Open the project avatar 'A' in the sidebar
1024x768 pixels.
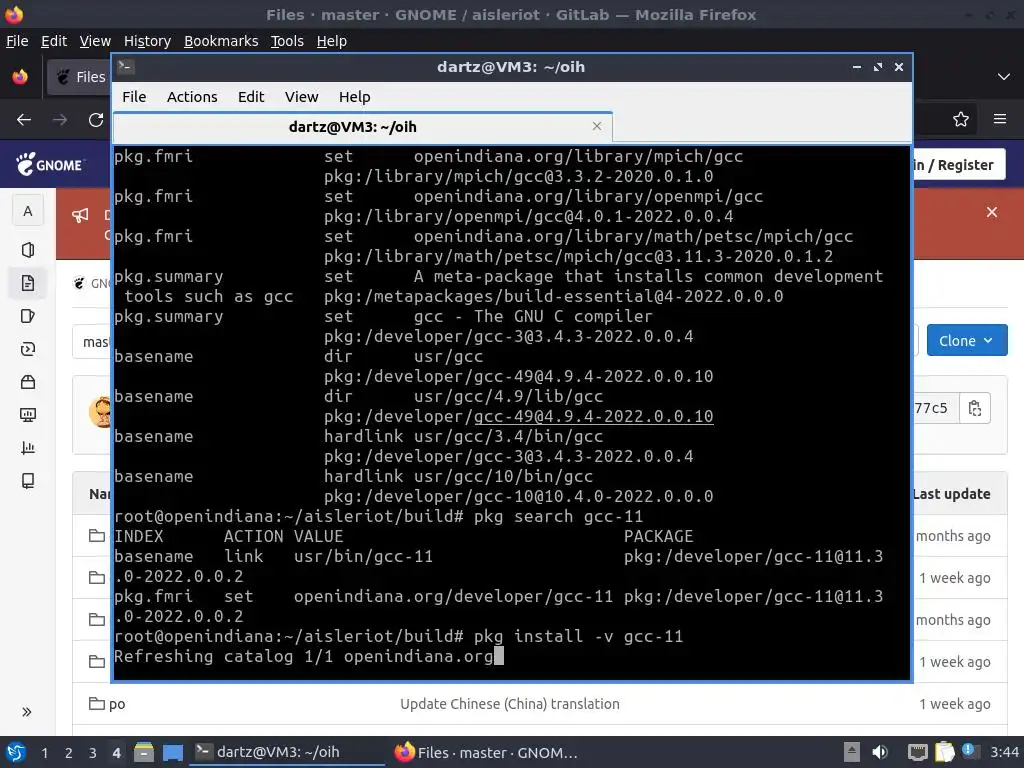[27, 211]
